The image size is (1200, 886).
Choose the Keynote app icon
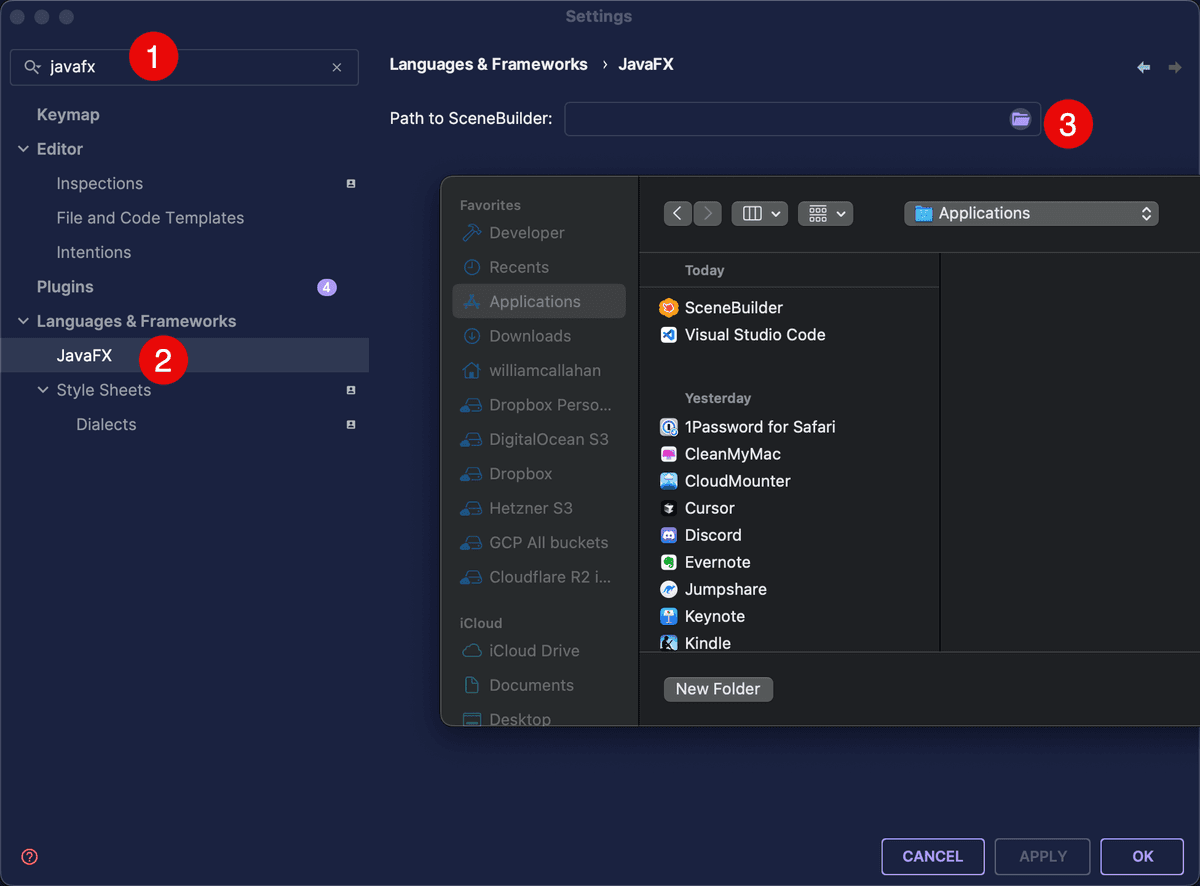(x=668, y=616)
